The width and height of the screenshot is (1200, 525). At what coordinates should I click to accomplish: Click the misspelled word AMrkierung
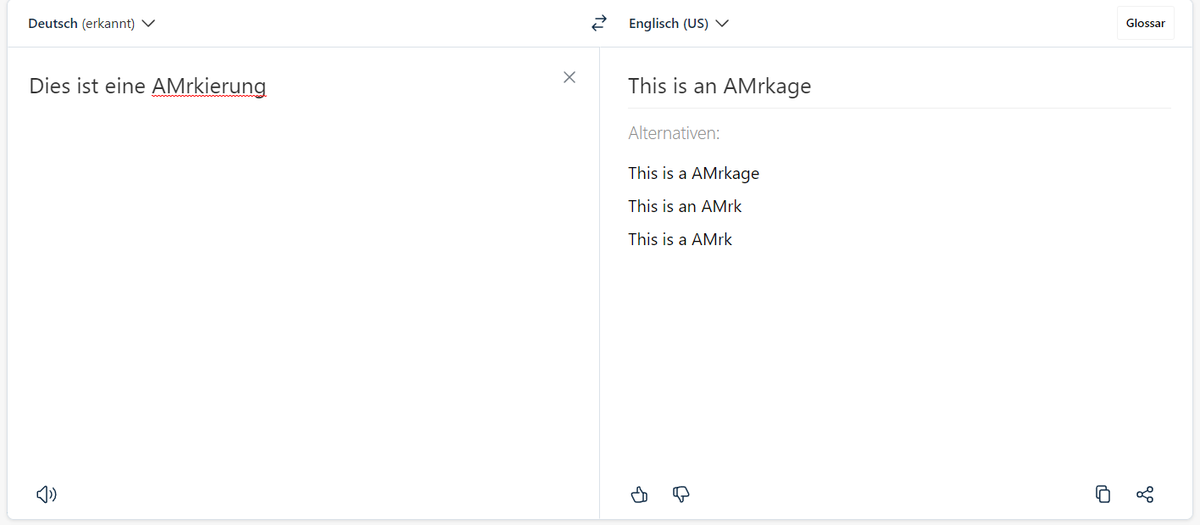(x=209, y=87)
